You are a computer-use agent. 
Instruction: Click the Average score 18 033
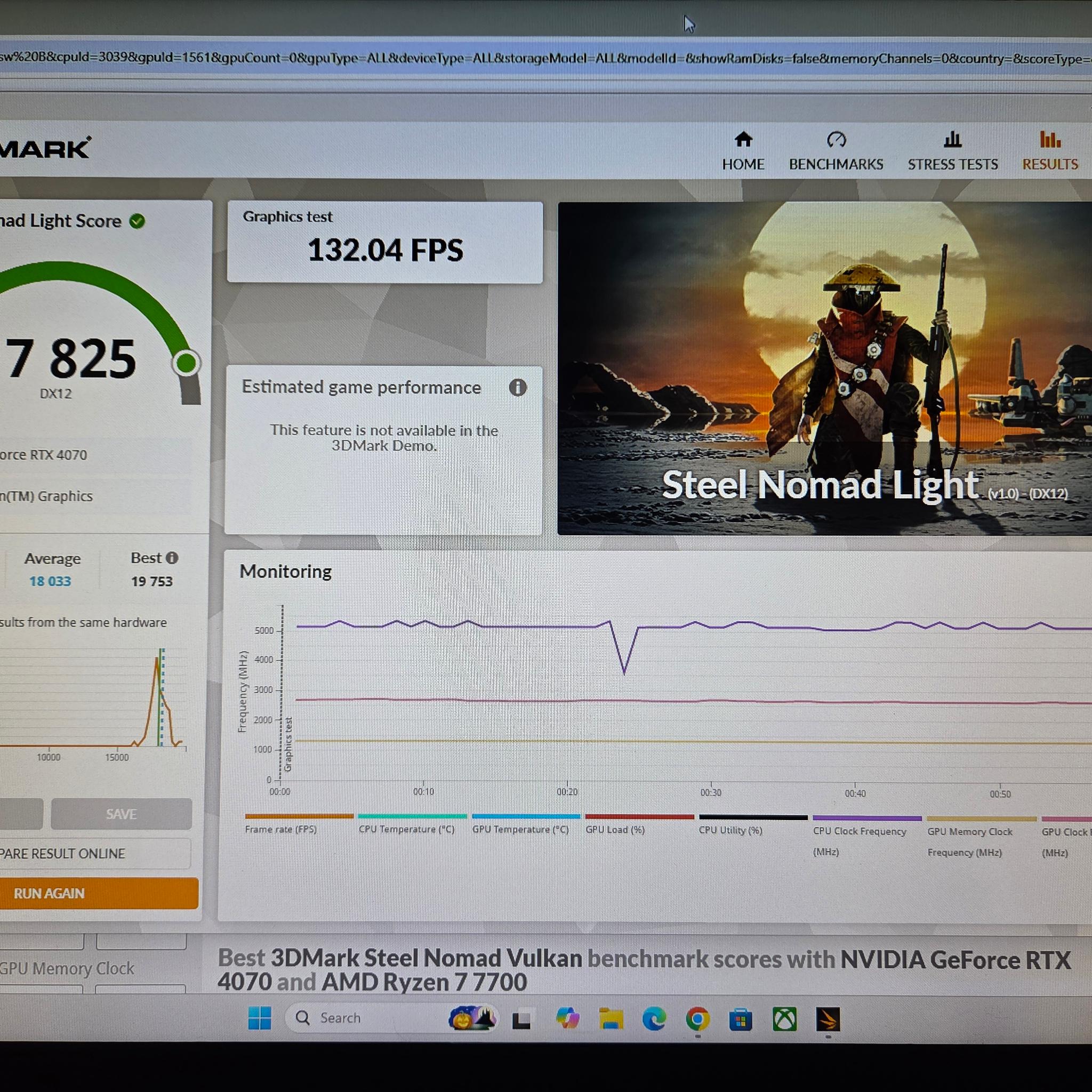50,581
